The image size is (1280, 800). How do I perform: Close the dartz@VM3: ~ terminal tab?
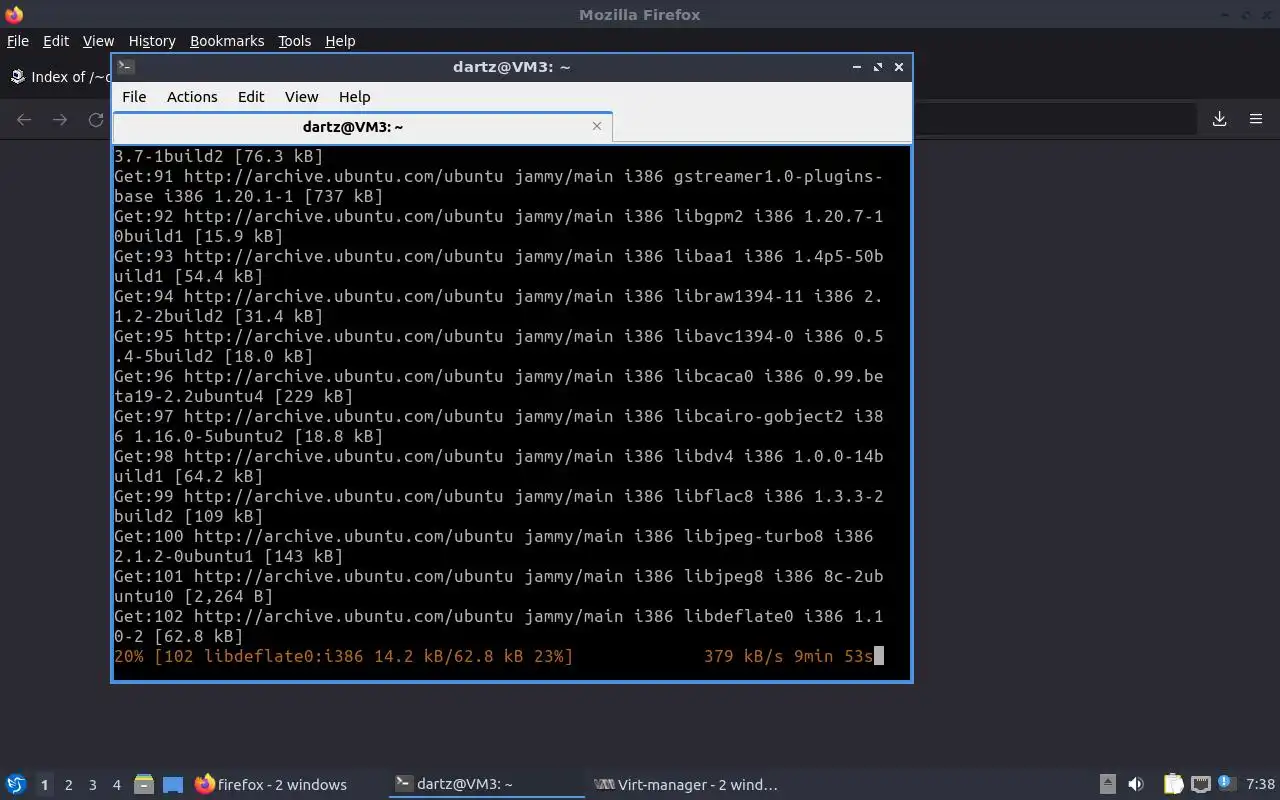coord(597,126)
